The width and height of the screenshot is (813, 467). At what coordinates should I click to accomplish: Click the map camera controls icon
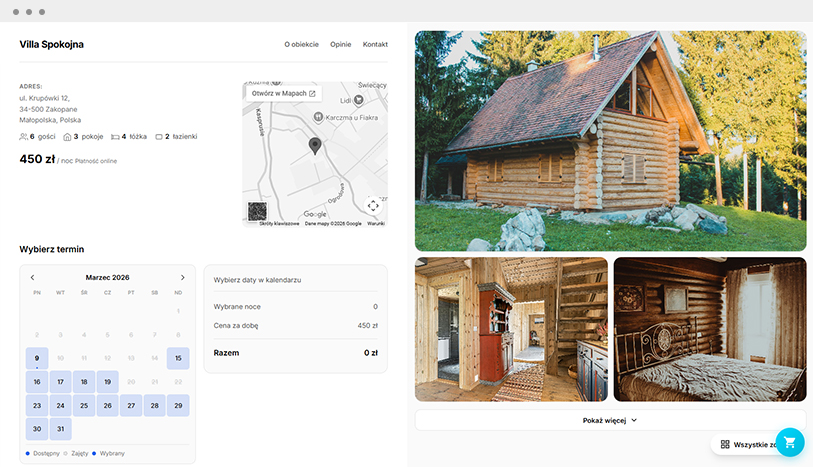[373, 205]
